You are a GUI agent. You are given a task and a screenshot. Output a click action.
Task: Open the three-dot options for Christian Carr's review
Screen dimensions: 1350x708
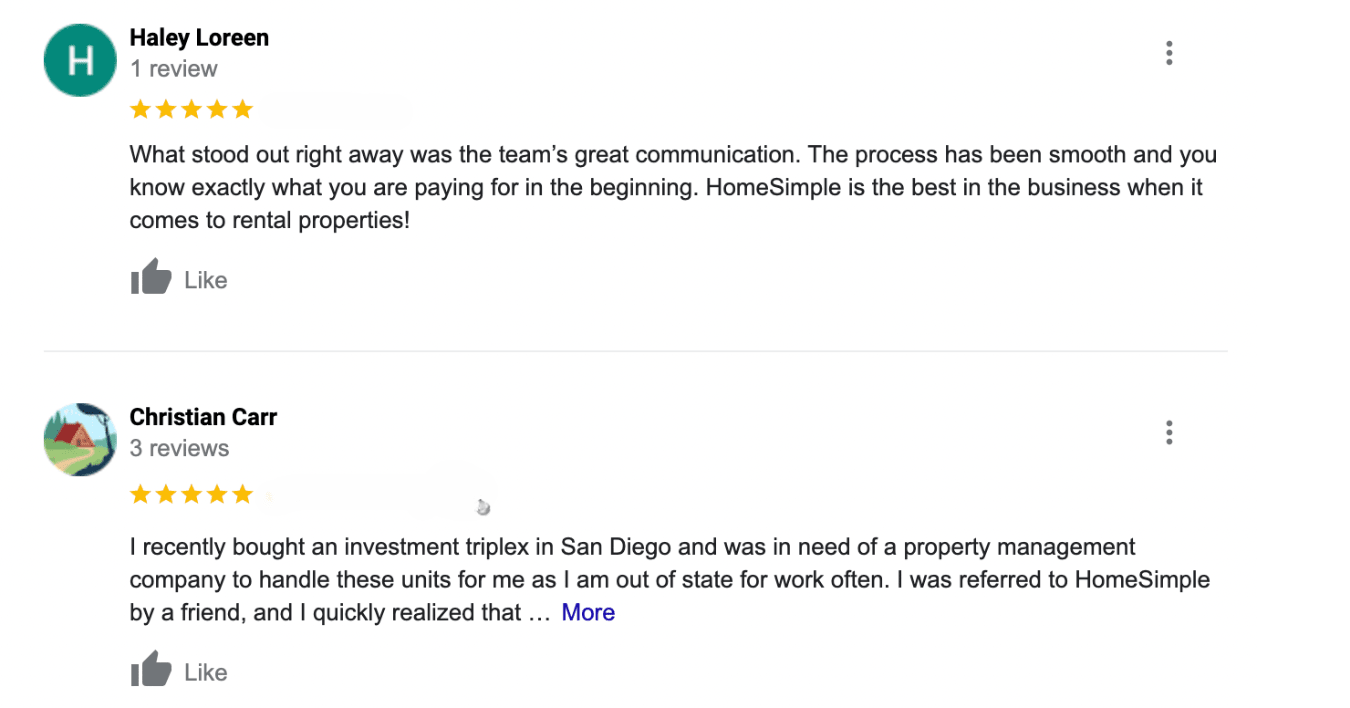(x=1168, y=433)
